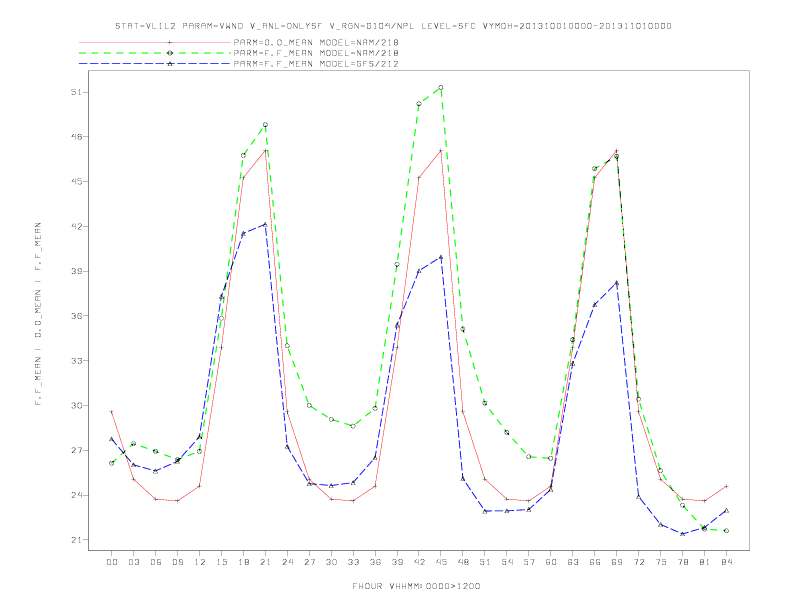Click x-axis forecast hour label 63

click(x=573, y=562)
